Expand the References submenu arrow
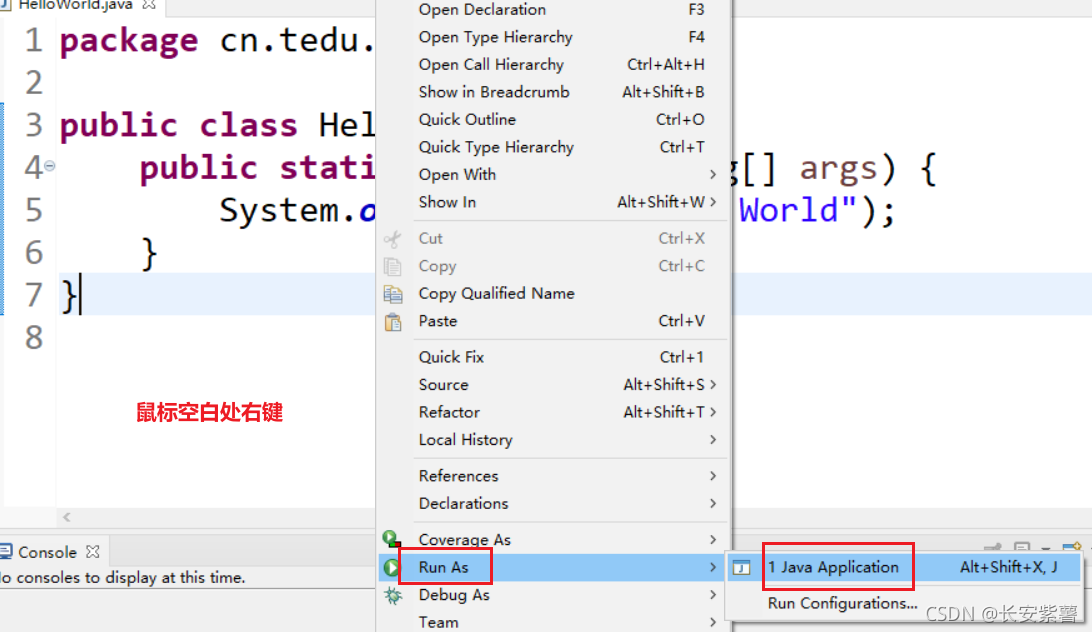Image resolution: width=1092 pixels, height=632 pixels. pos(713,476)
